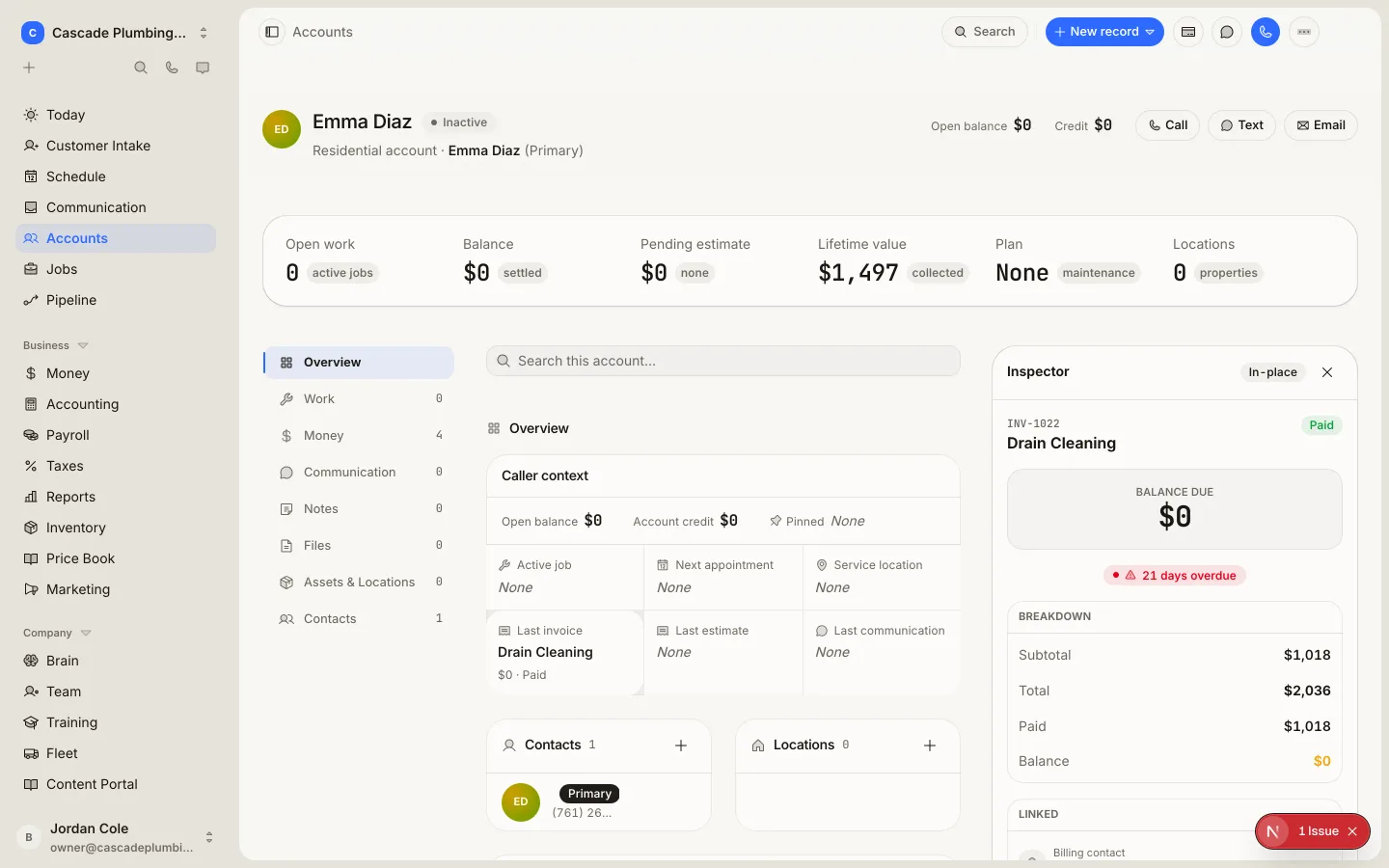The image size is (1389, 868).
Task: Click the top Search button
Action: (x=985, y=32)
